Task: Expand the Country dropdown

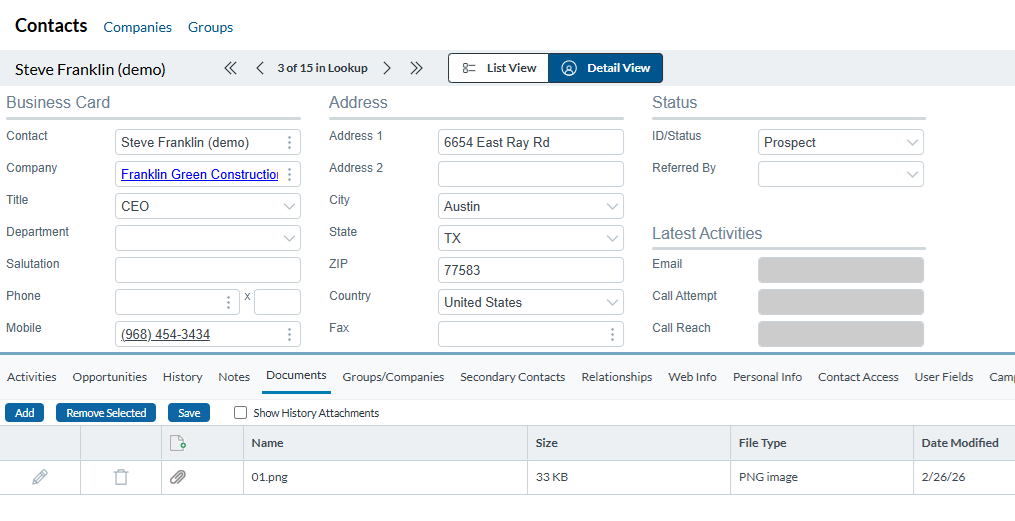Action: [x=612, y=302]
